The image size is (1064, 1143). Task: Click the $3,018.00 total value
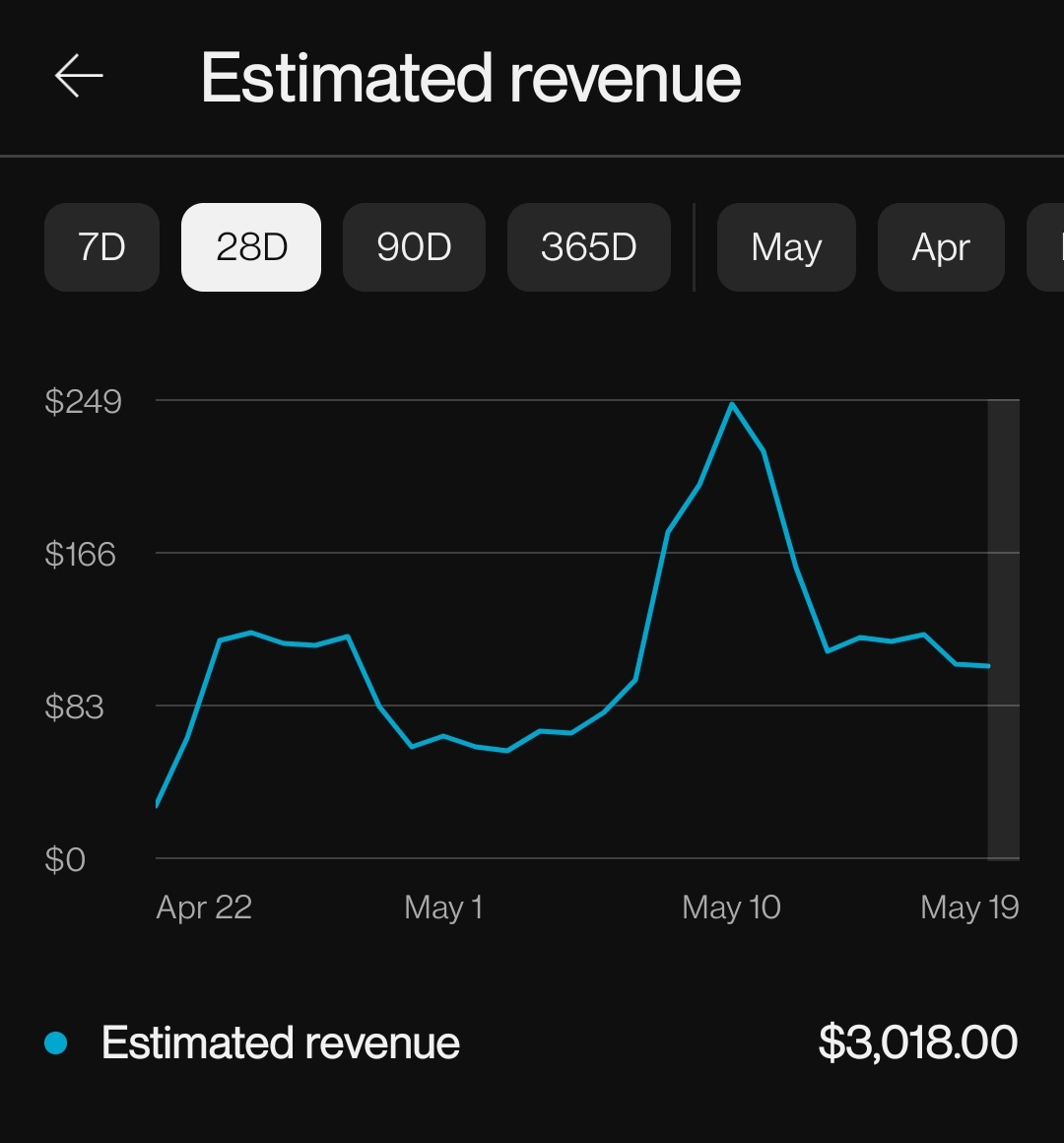point(918,1042)
